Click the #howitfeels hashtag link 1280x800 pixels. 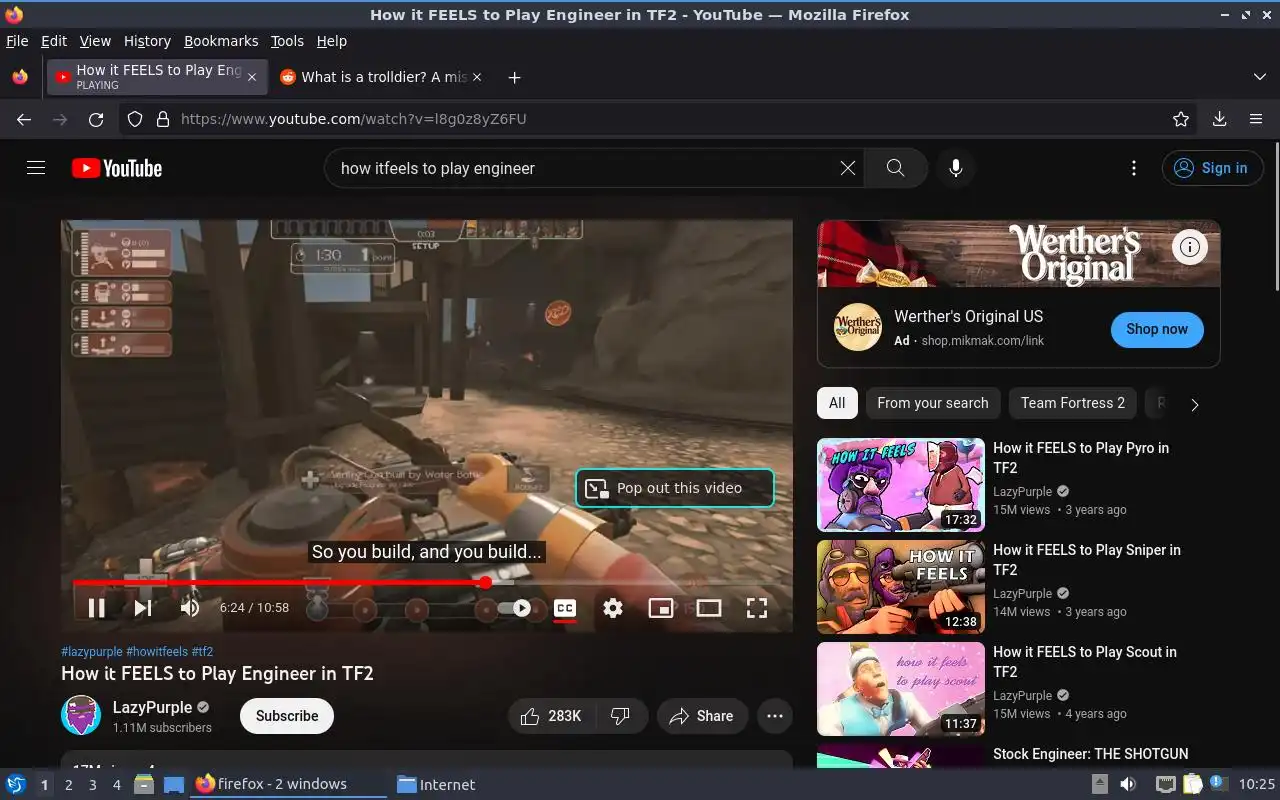(x=157, y=651)
